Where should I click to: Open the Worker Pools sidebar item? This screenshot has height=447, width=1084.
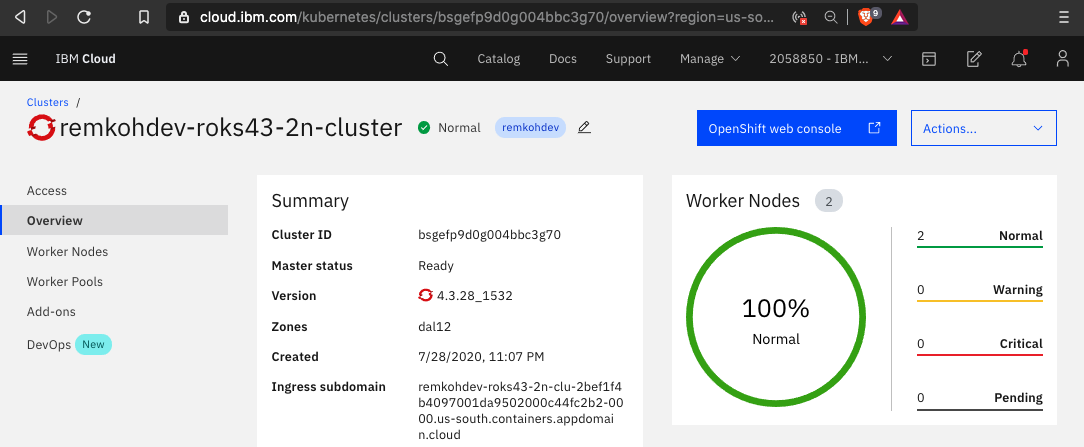pyautogui.click(x=64, y=282)
